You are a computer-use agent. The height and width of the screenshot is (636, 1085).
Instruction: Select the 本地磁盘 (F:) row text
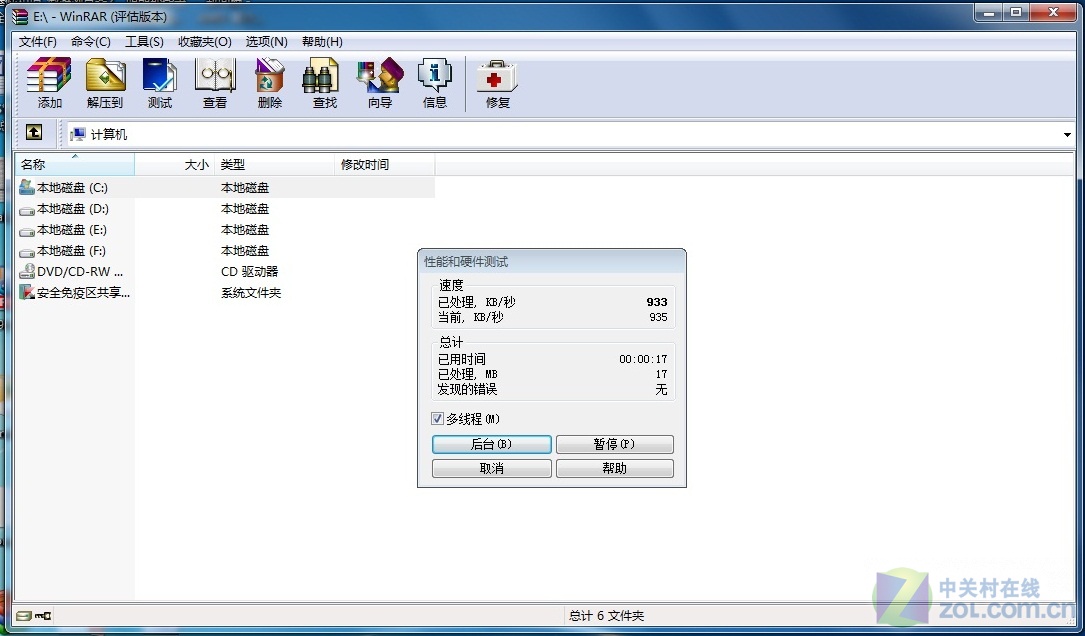click(71, 251)
